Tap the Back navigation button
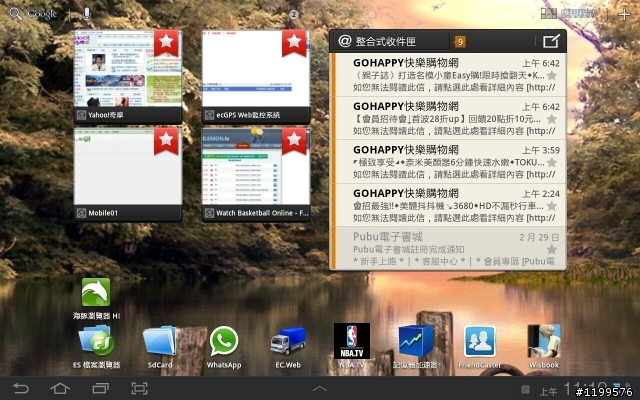Screen dimensions: 640x400 click(20, 388)
